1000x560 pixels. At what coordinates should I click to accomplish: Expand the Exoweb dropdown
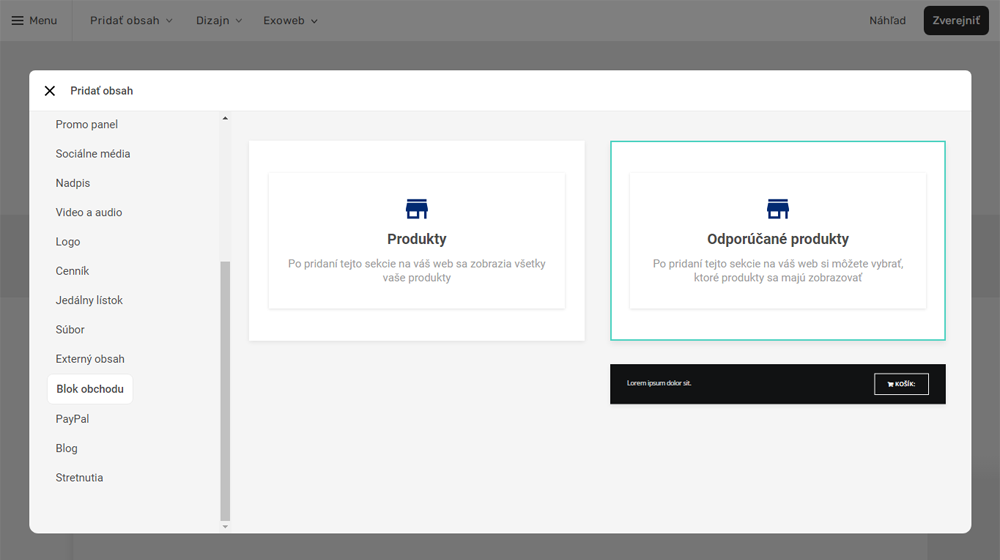tap(290, 20)
